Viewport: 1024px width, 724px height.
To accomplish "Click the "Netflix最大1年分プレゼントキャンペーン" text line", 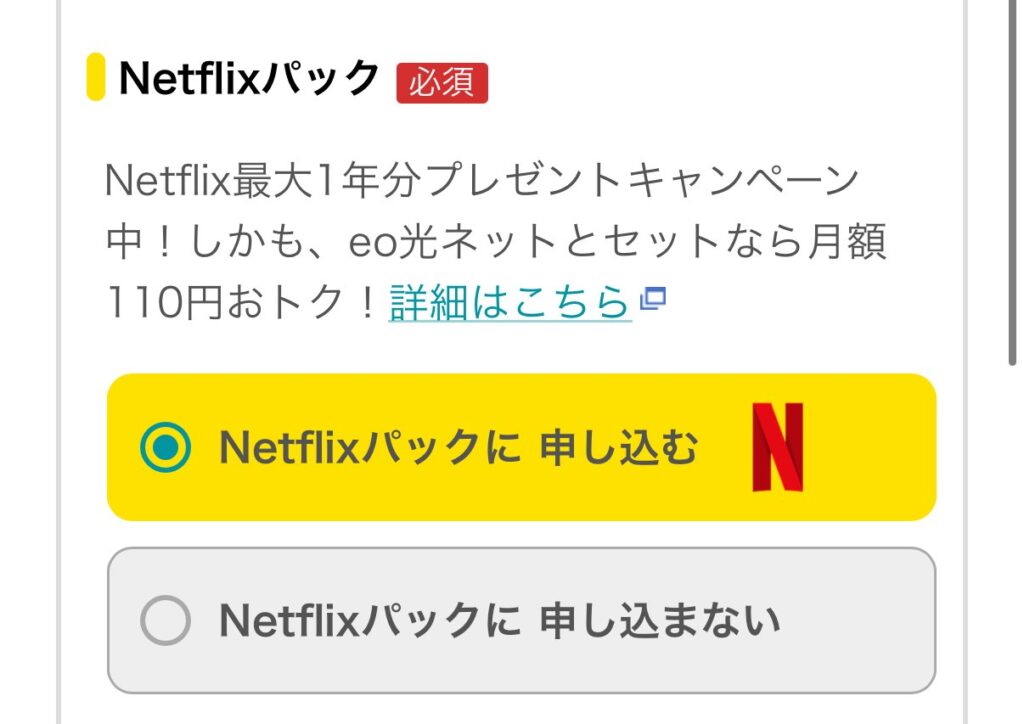I will coord(482,183).
